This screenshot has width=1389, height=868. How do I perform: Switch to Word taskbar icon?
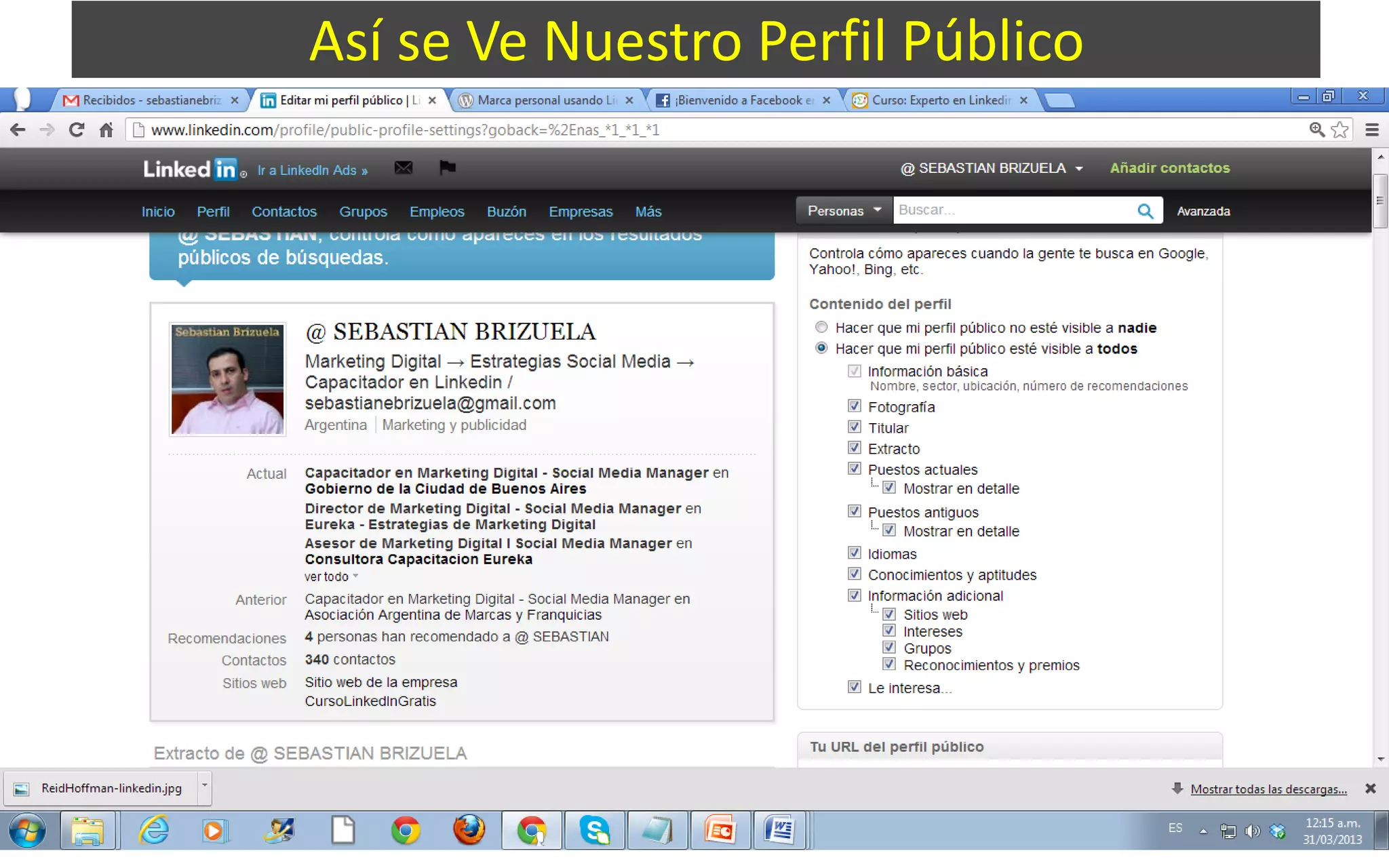779,830
